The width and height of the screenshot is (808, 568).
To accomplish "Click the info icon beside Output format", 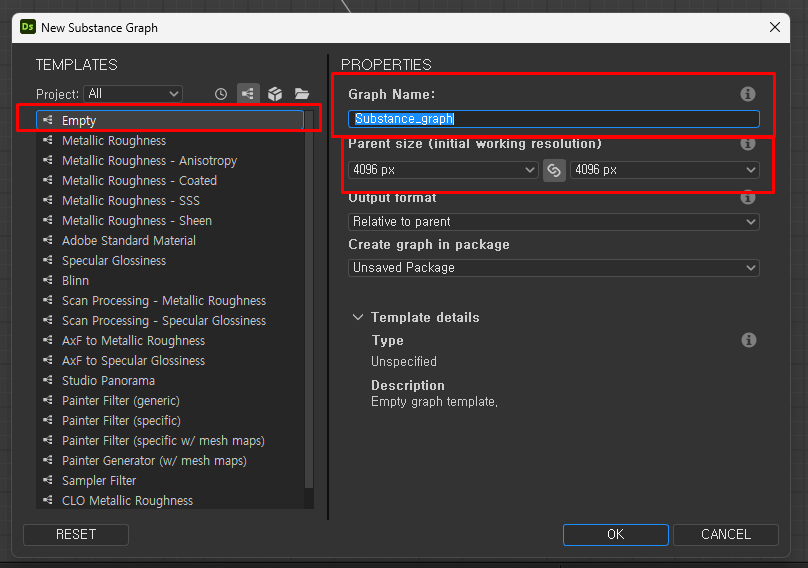I will 748,197.
